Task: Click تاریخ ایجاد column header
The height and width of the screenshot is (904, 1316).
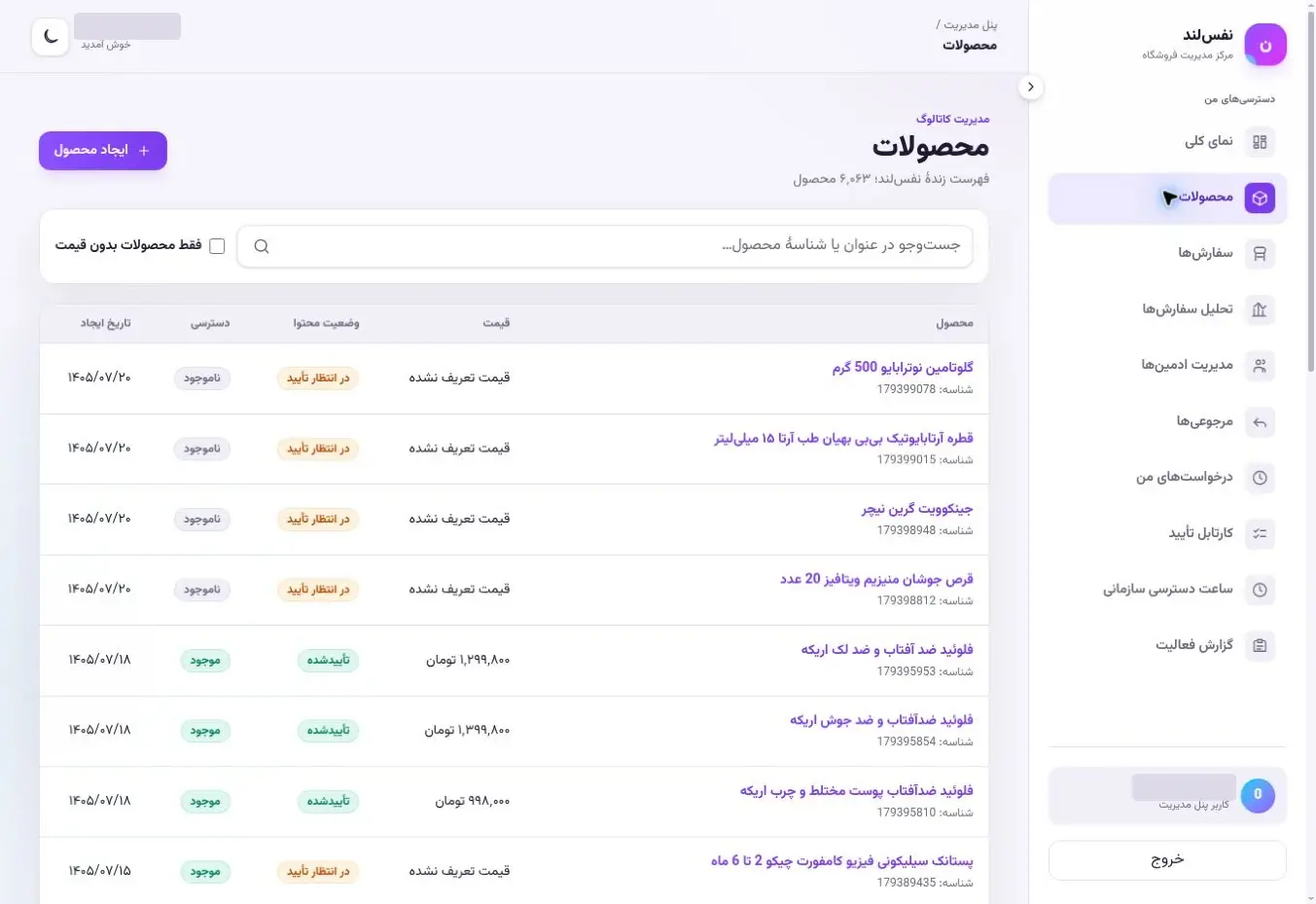Action: coord(106,323)
